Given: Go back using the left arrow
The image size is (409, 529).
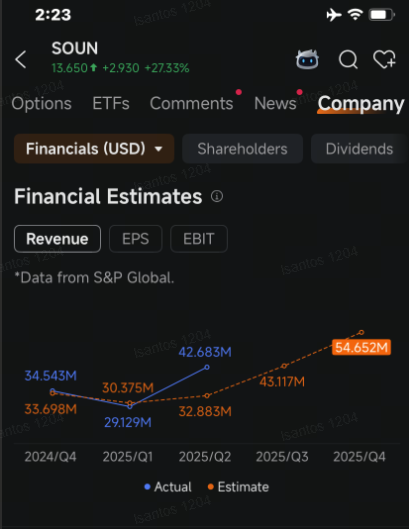Looking at the screenshot, I should [21, 59].
